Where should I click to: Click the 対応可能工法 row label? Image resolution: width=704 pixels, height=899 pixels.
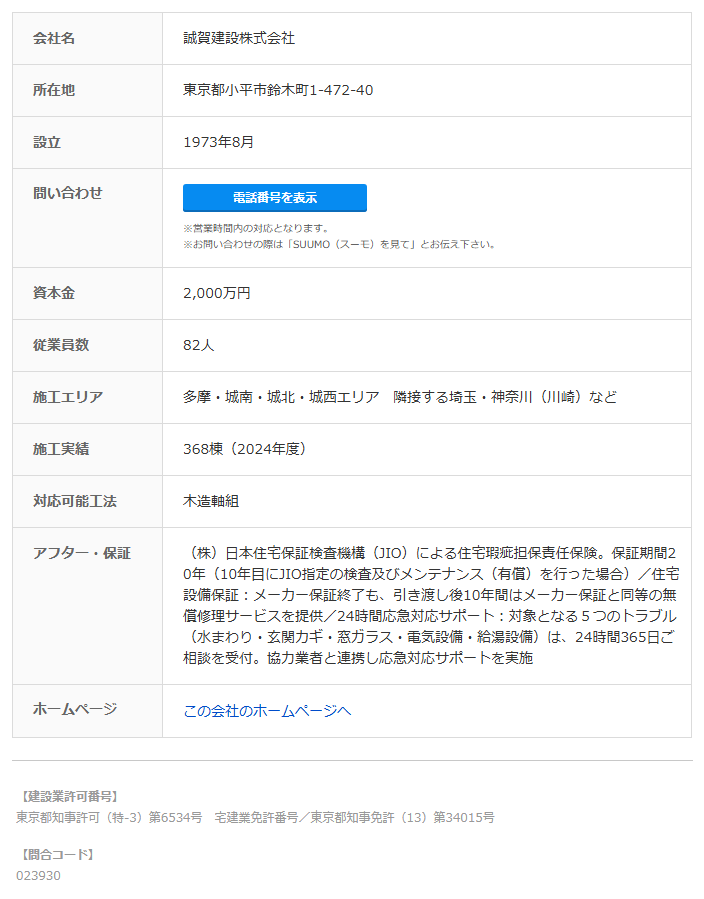coord(75,501)
